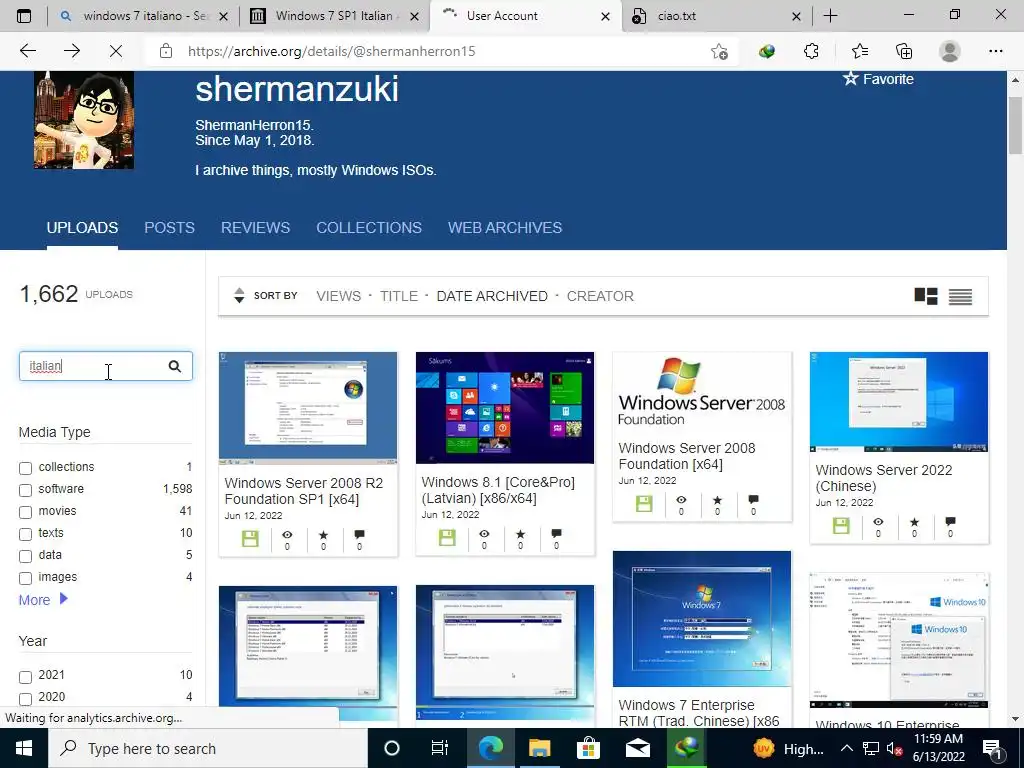The width and height of the screenshot is (1024, 768).
Task: Open the REVIEWS tab
Action: point(255,227)
